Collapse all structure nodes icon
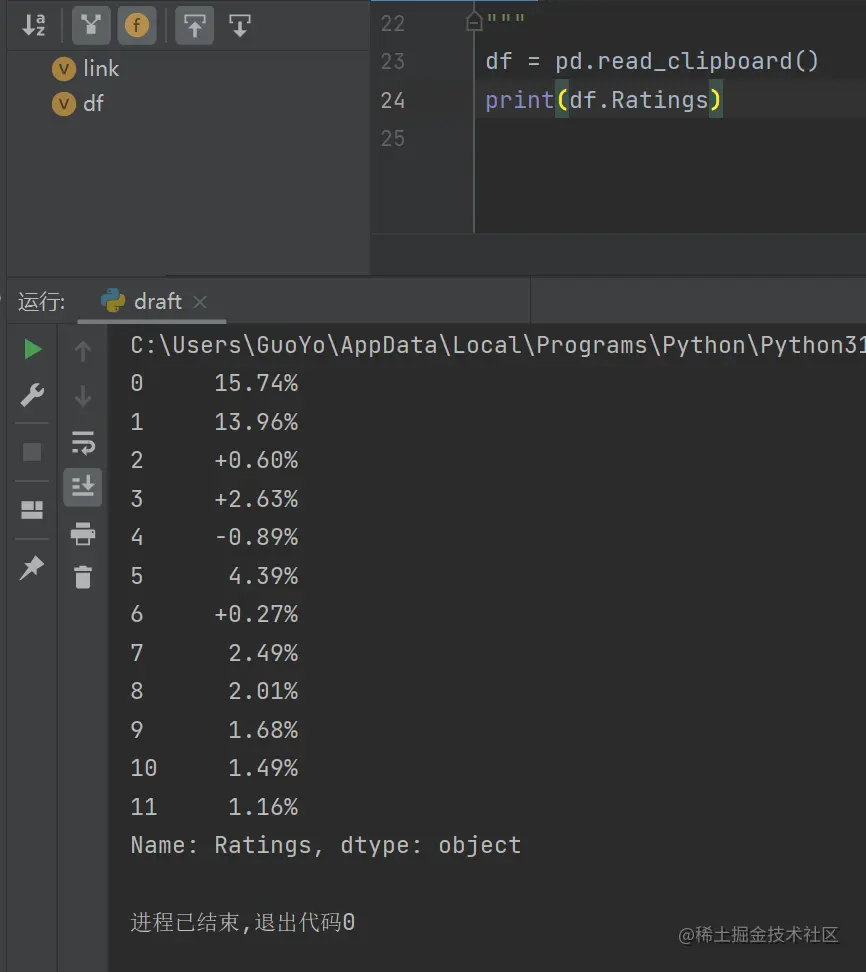The height and width of the screenshot is (972, 866). point(240,25)
